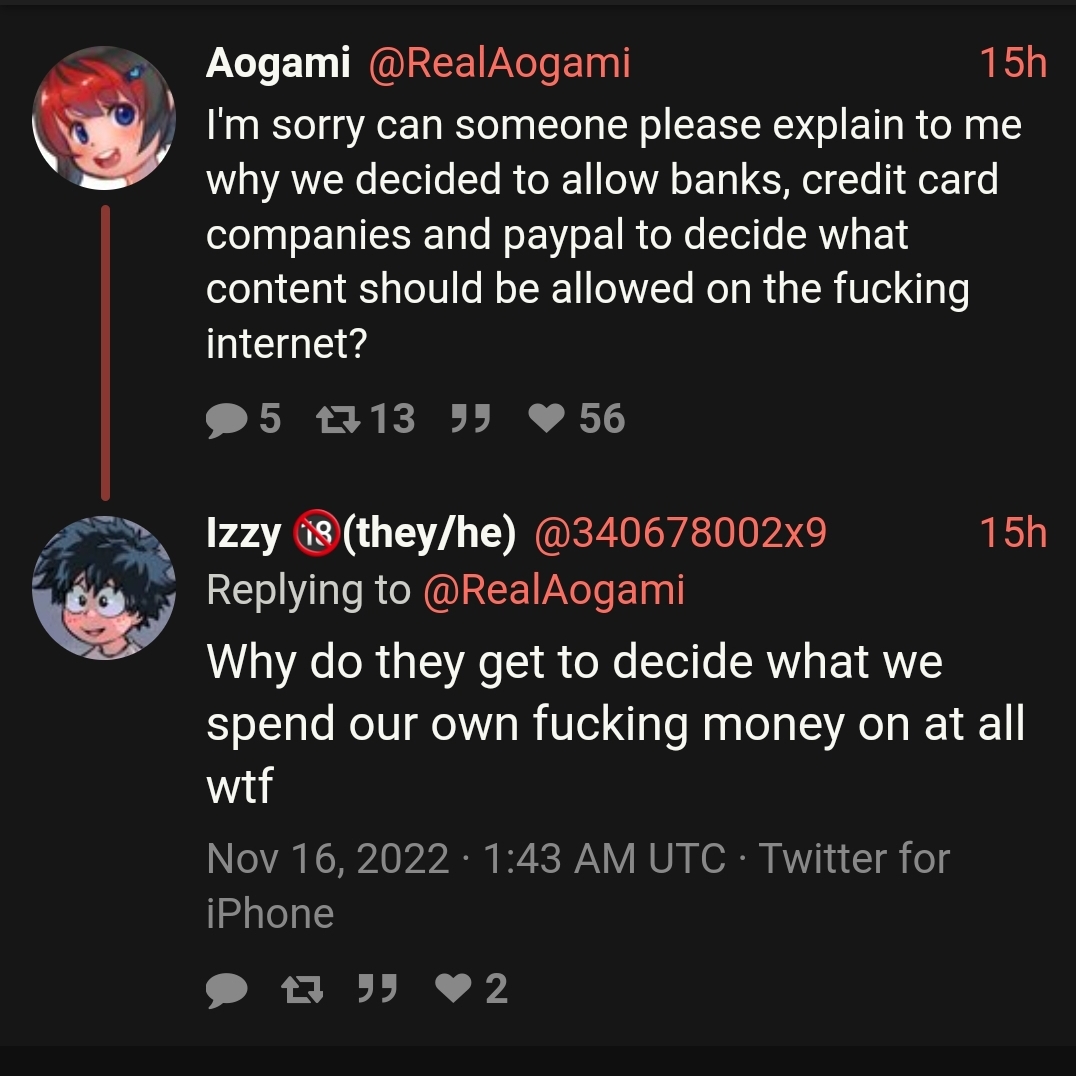1076x1076 pixels.
Task: Click the reply icon on Izzy's tweet
Action: [226, 990]
